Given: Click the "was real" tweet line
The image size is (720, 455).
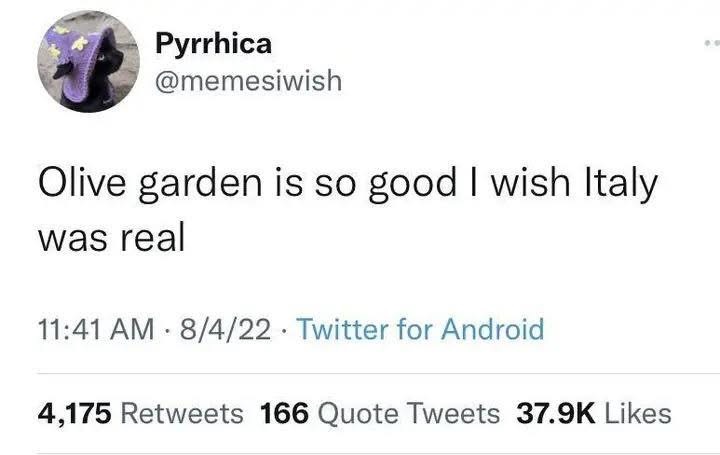Looking at the screenshot, I should pos(111,238).
